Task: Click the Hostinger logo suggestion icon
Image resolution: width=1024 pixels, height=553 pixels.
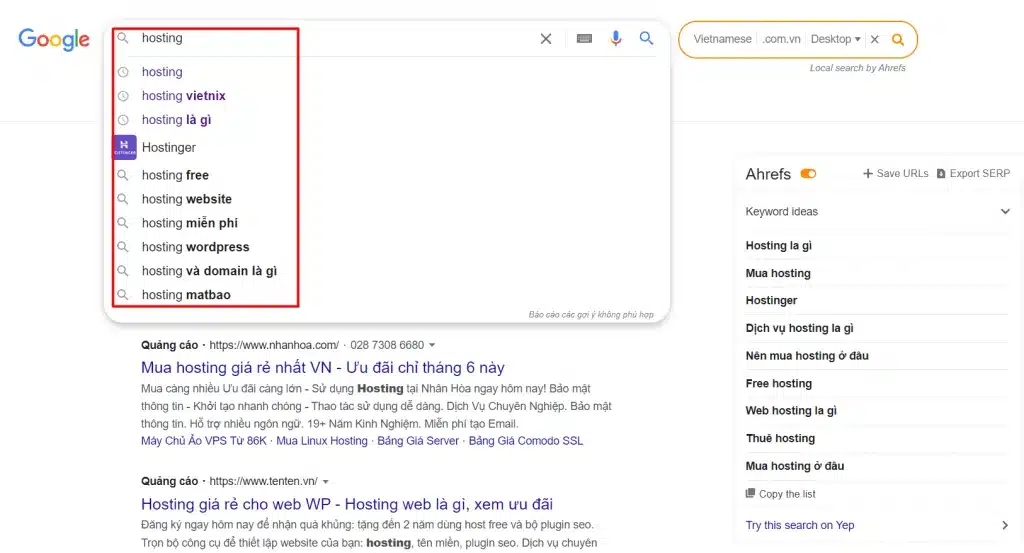Action: pyautogui.click(x=125, y=147)
